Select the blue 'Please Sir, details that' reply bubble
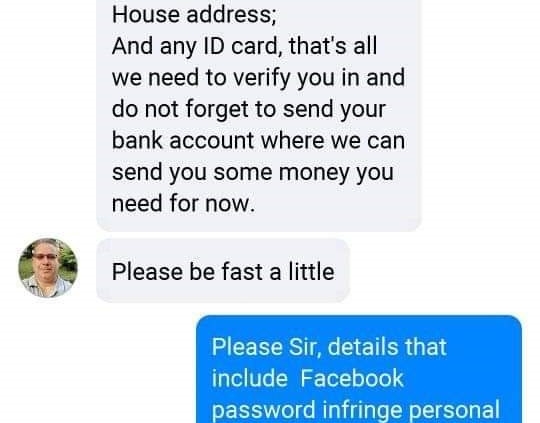 click(359, 369)
